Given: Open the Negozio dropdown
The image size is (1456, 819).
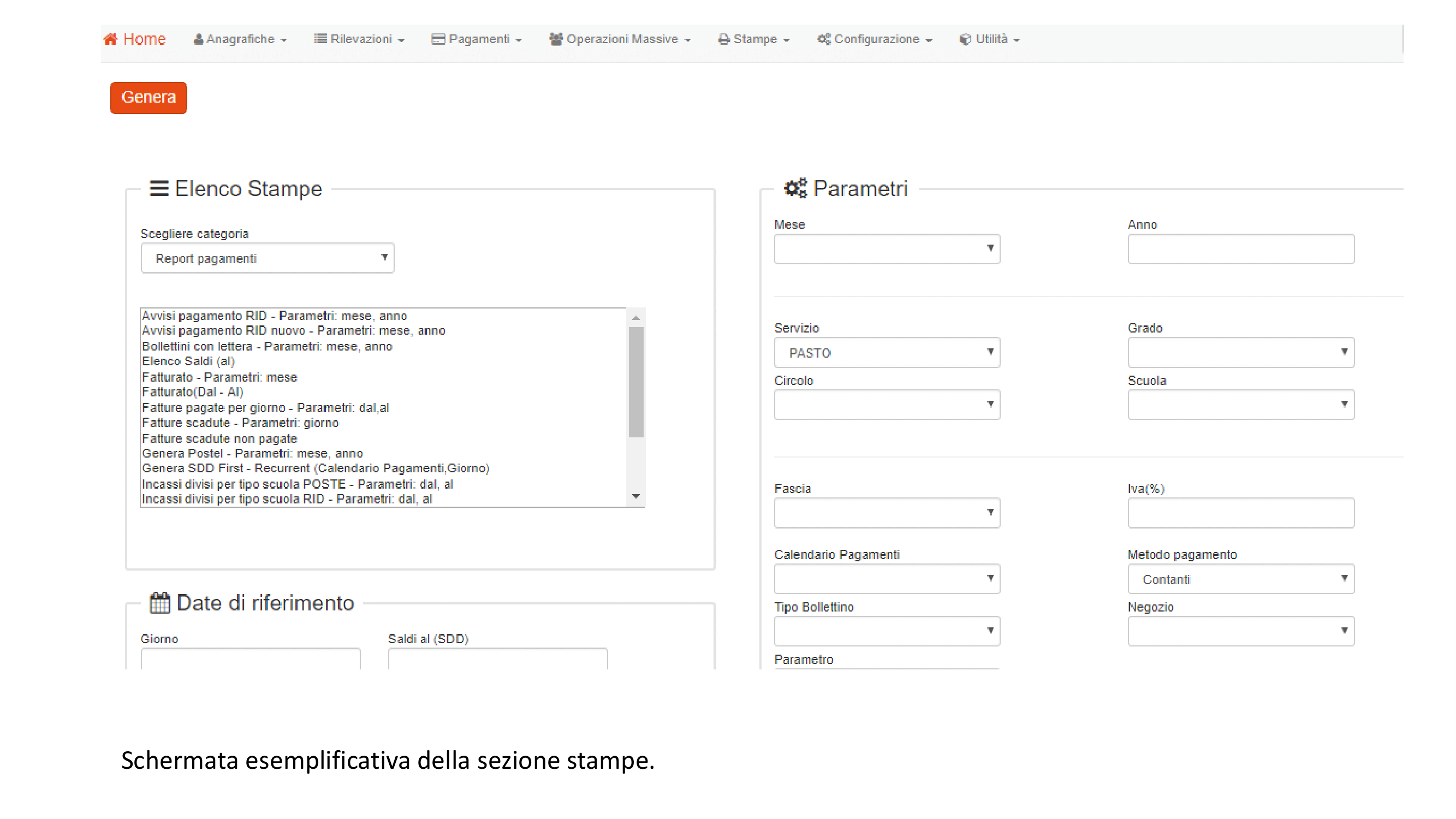Looking at the screenshot, I should point(1241,631).
